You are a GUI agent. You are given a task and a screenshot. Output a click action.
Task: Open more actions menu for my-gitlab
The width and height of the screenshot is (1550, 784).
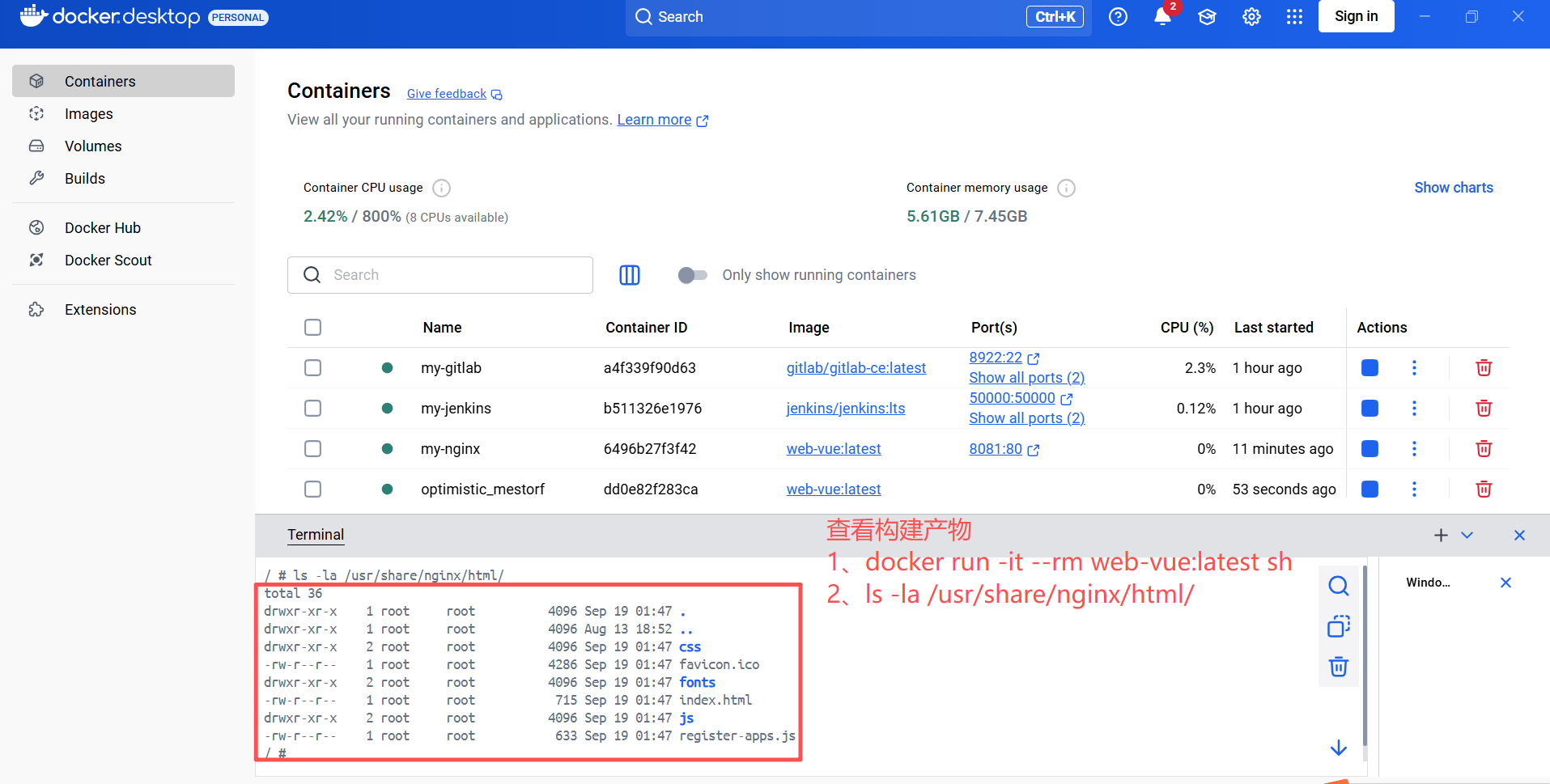(1414, 367)
